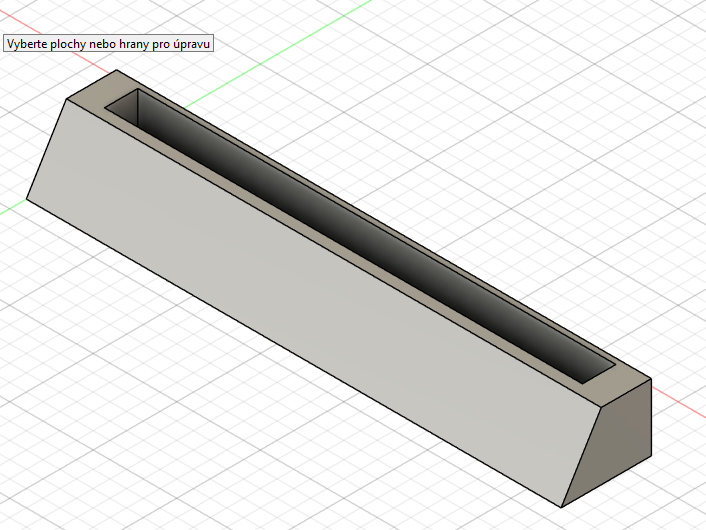Screen dimensions: 706x530
Task: Select the dark inner wall of the slot
Action: point(360,234)
